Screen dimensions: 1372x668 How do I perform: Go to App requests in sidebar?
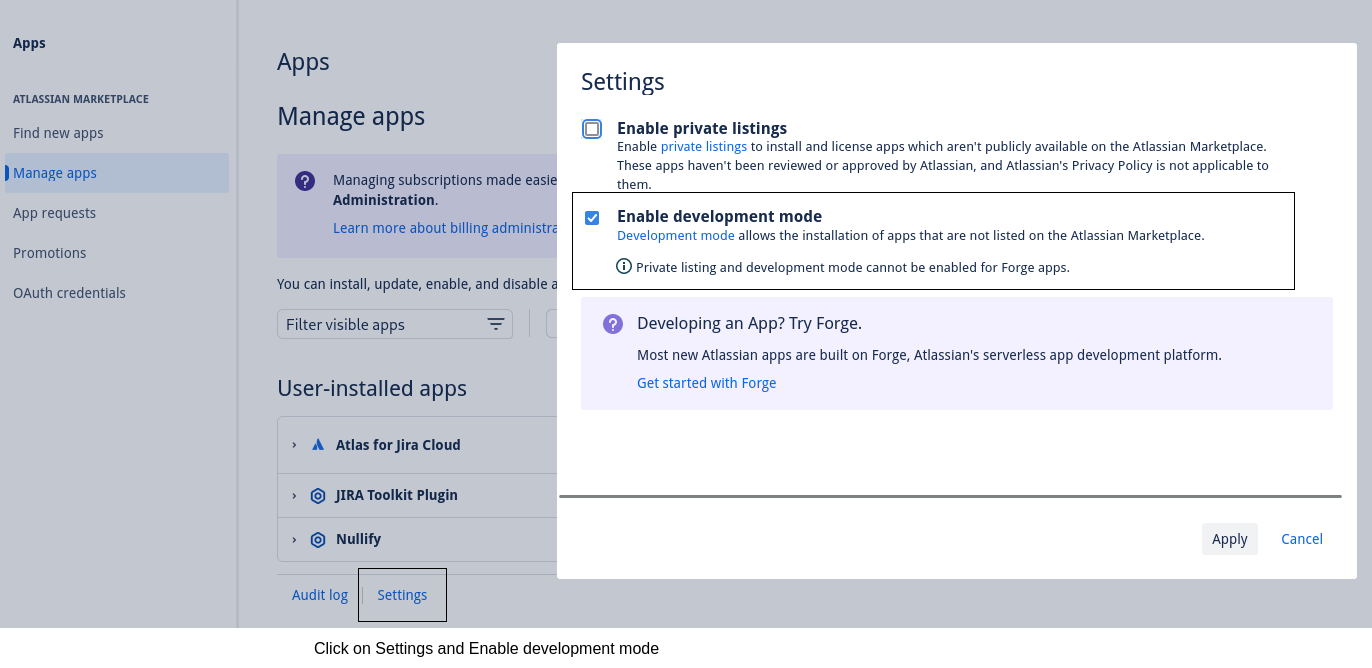[54, 213]
